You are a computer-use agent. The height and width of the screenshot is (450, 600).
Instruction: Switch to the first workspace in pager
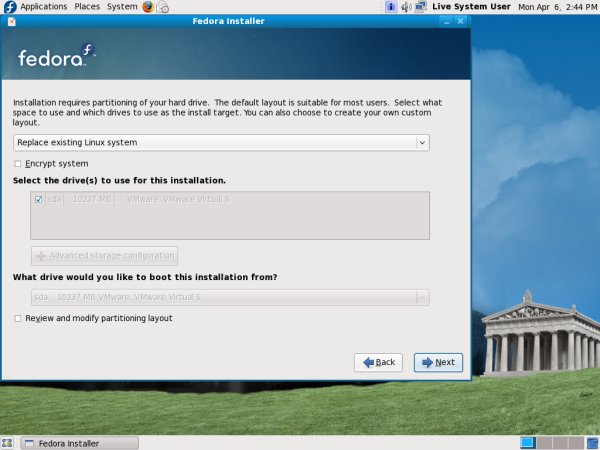pos(528,443)
